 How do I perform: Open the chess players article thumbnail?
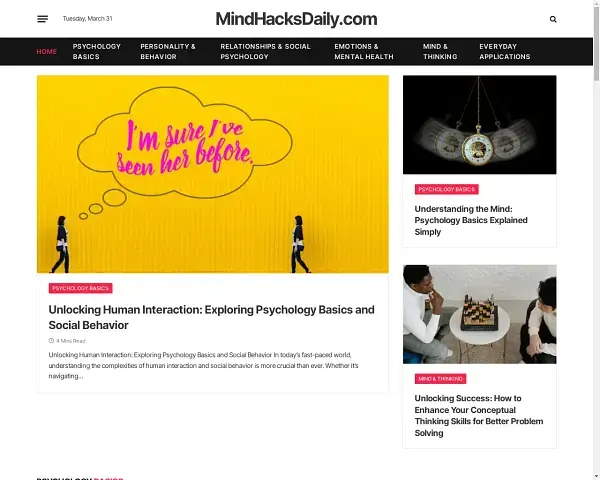coord(479,314)
